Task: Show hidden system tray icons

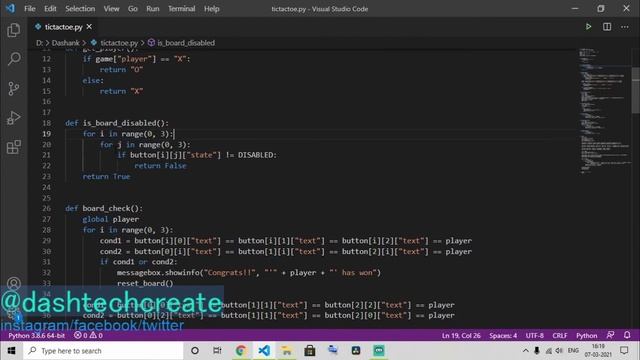Action: click(525, 351)
